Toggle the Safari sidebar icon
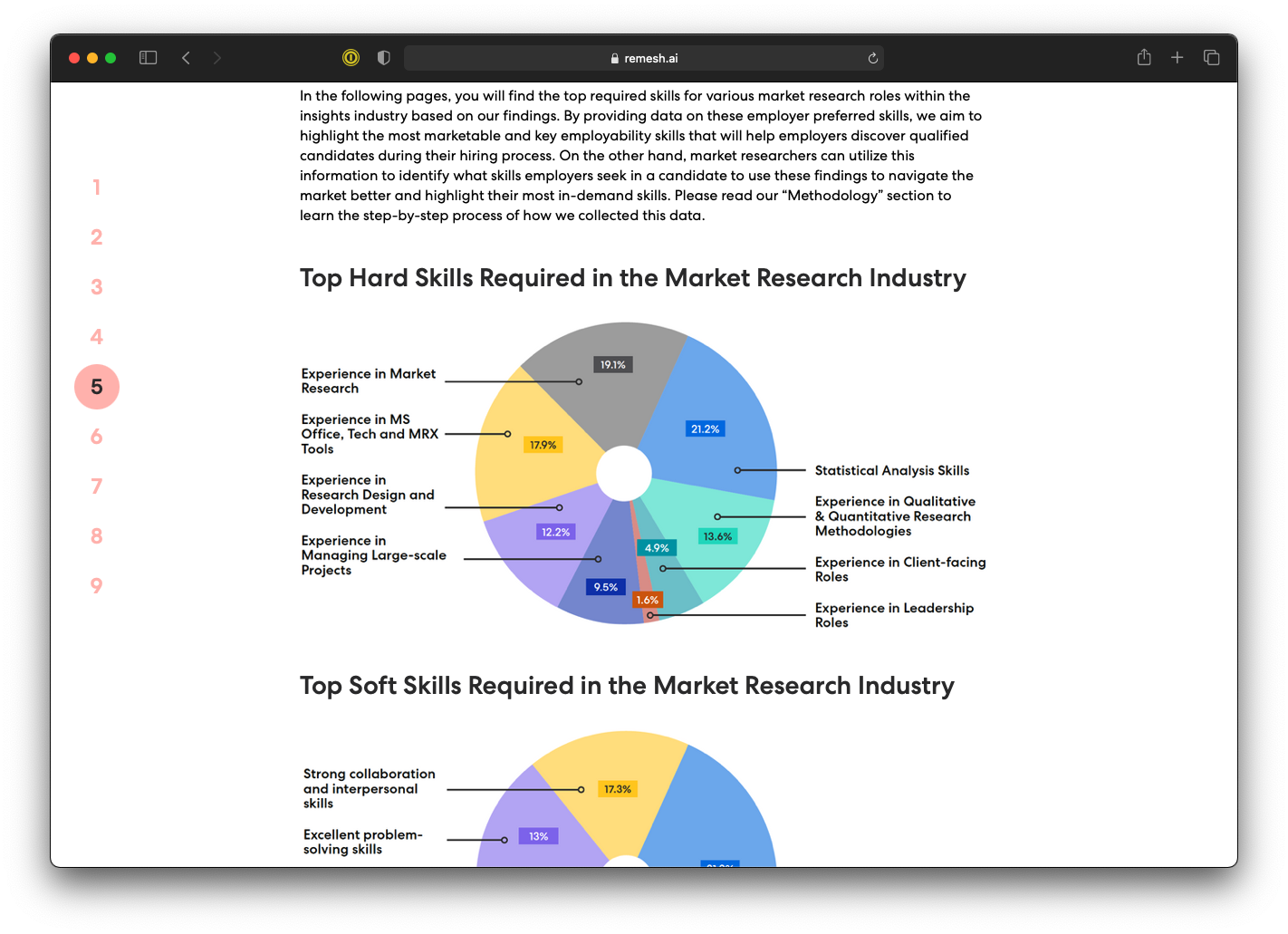 (x=149, y=58)
